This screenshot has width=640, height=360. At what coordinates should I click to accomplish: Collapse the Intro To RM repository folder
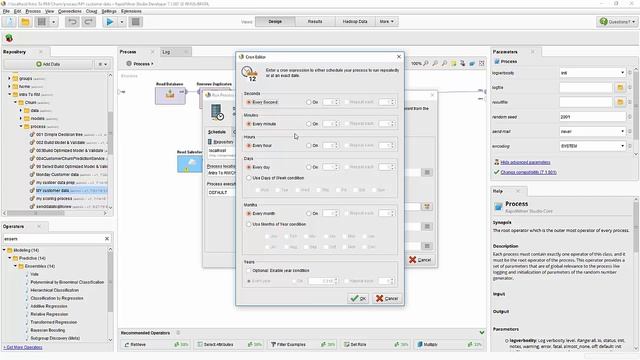(9, 94)
